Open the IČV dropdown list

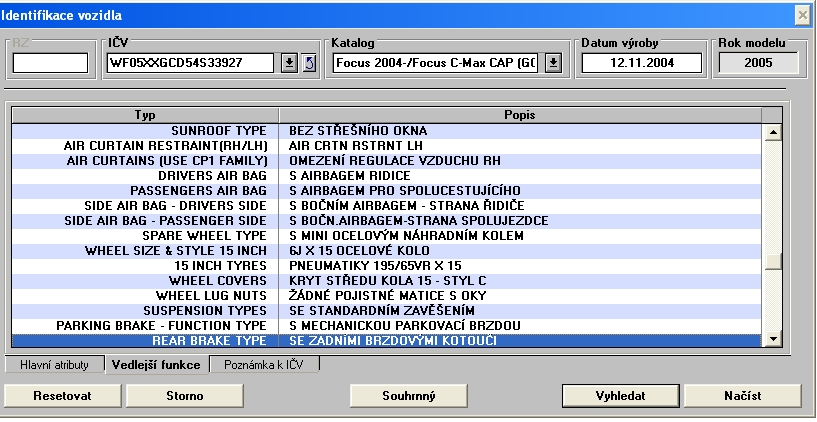(289, 64)
